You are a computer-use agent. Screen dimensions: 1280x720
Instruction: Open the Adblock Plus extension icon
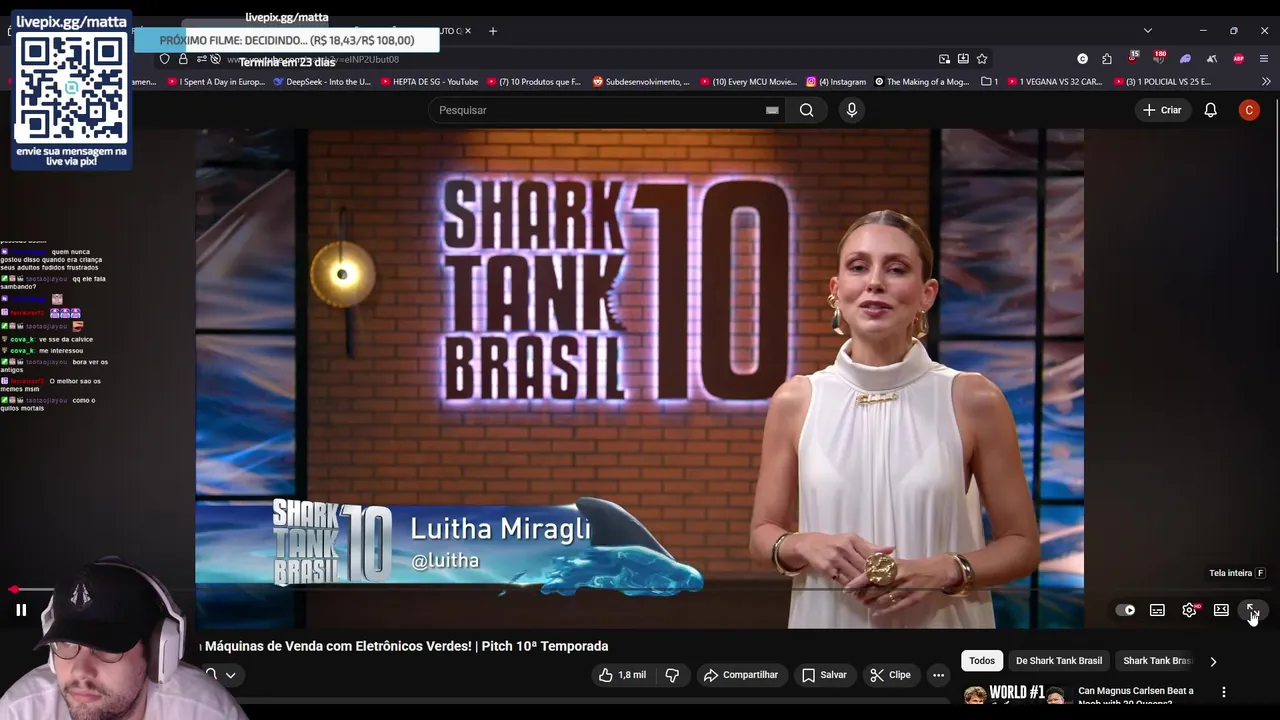click(x=1238, y=59)
